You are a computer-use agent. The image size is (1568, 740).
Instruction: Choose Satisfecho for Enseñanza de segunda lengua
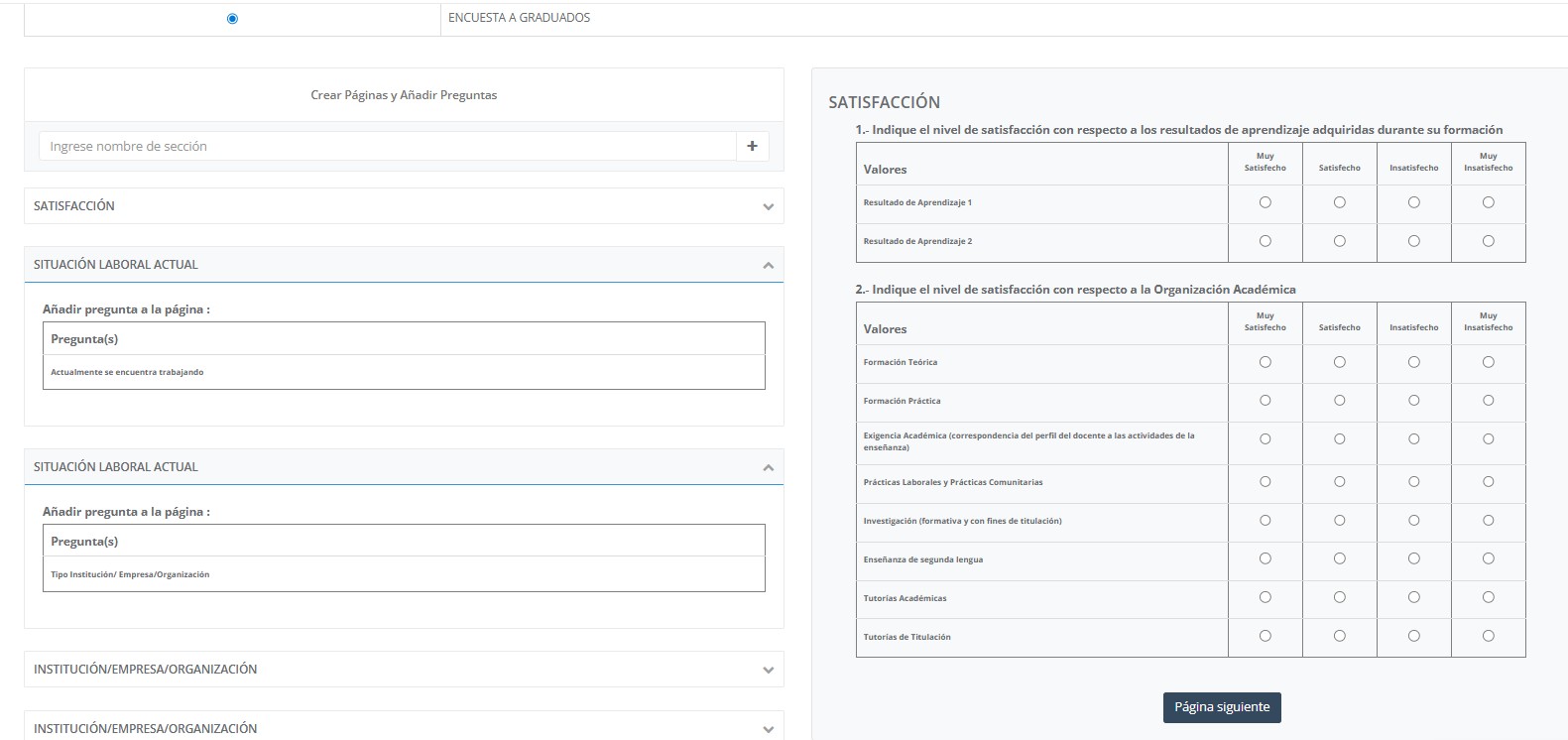pos(1339,559)
